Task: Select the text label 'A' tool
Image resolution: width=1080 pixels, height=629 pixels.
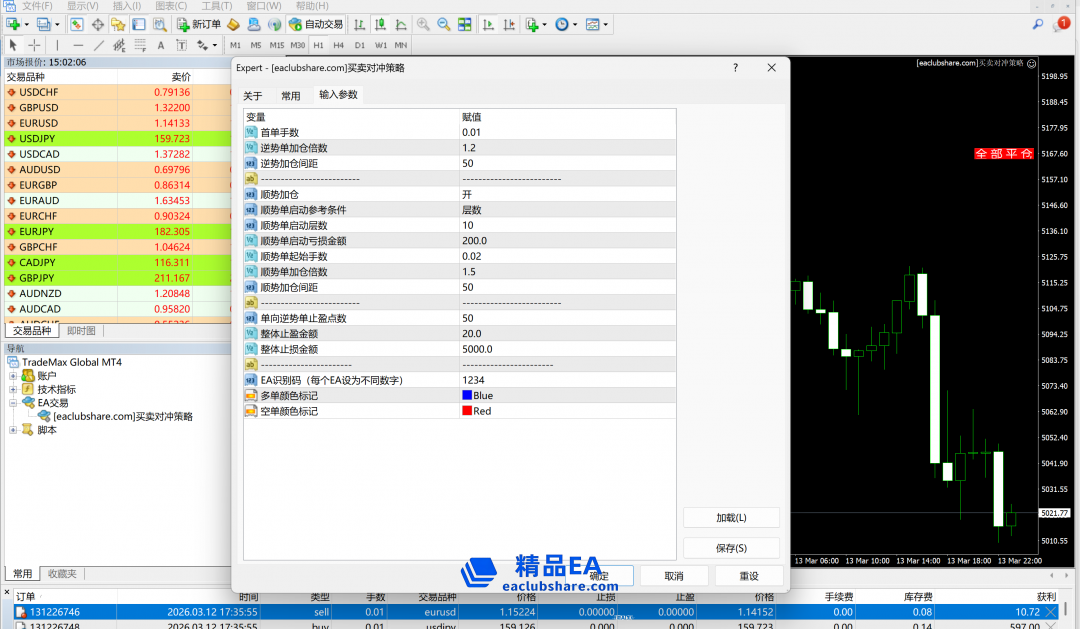Action: pyautogui.click(x=161, y=45)
